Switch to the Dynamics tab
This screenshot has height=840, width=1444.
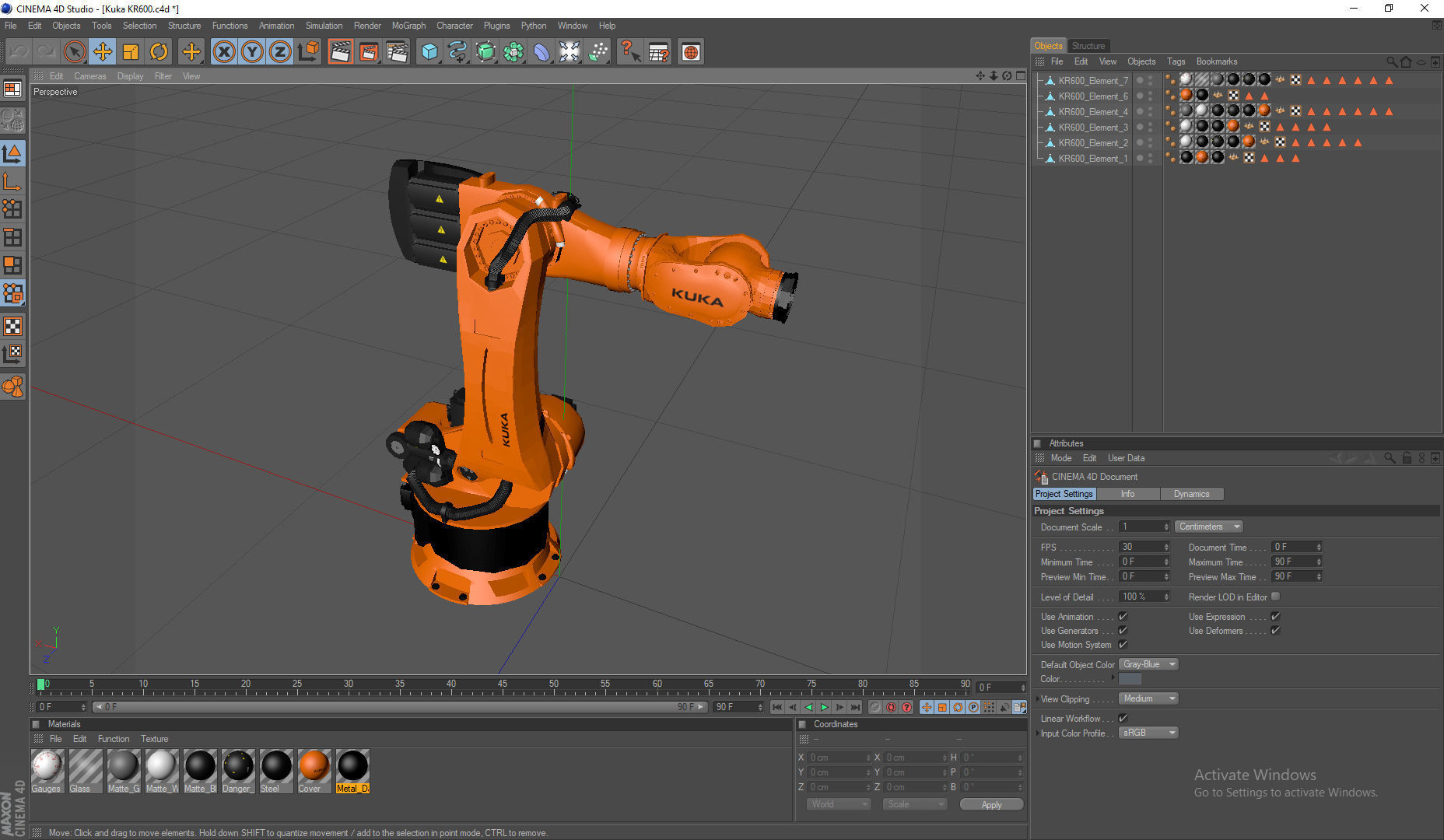point(1191,494)
